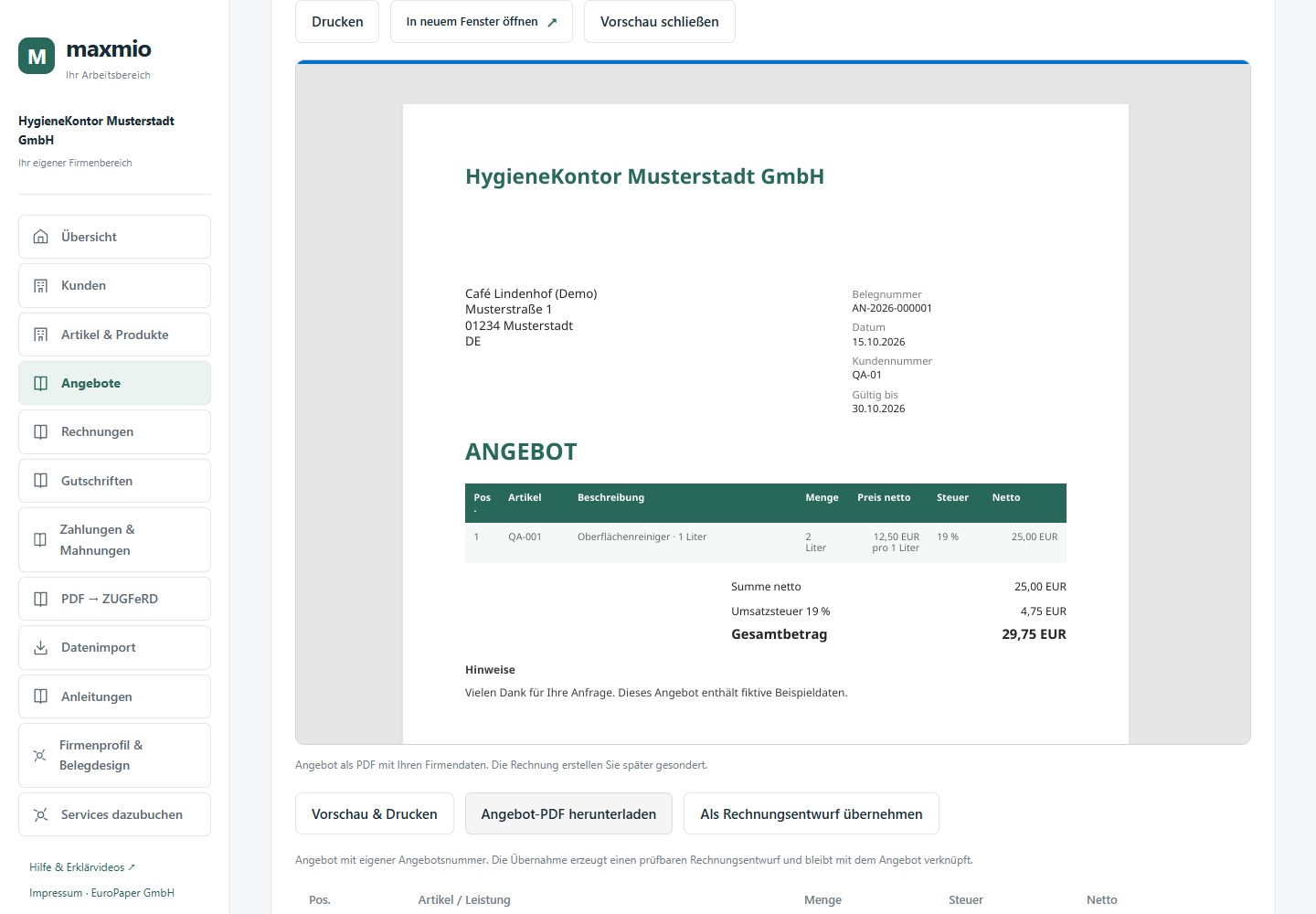Open the Hilfe & Erklärvideos link
The image size is (1316, 914).
tap(82, 867)
